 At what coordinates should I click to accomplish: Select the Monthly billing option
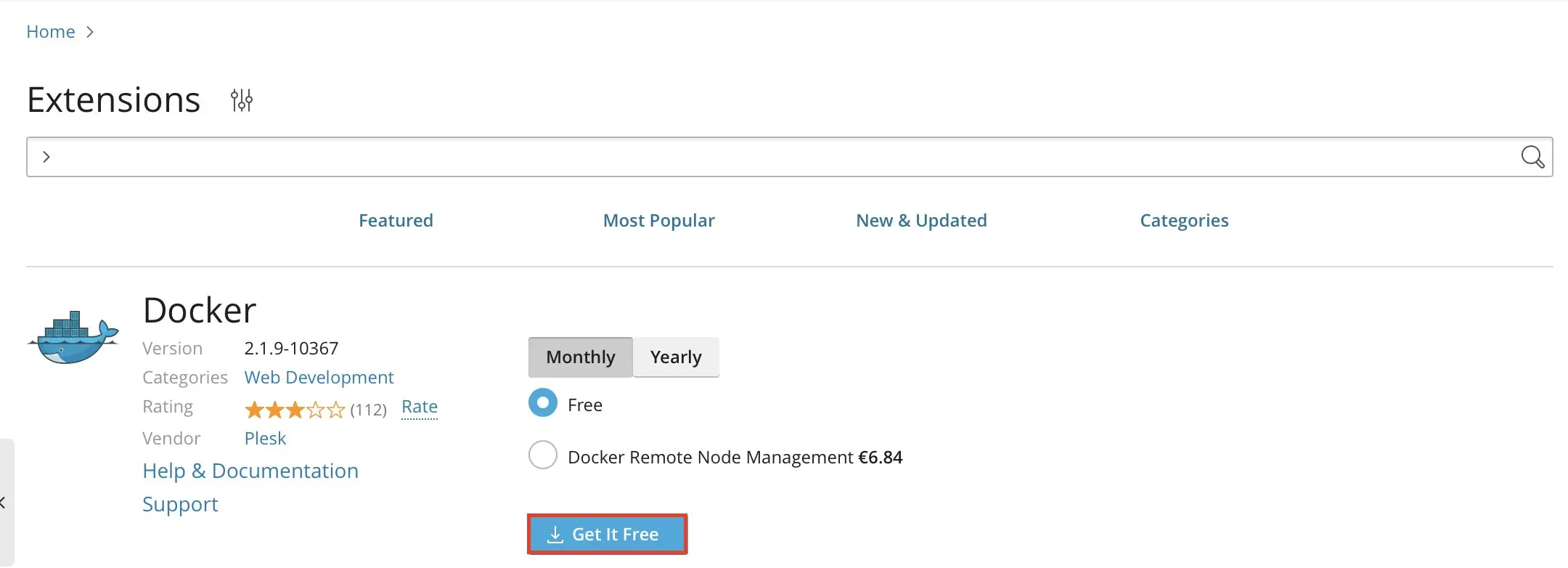[x=579, y=357]
